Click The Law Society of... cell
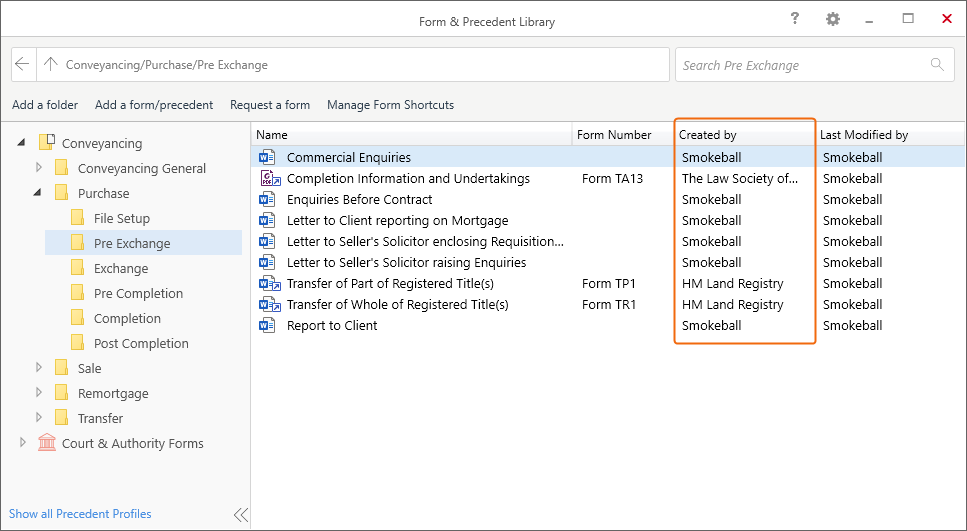The image size is (967, 531). (x=740, y=178)
